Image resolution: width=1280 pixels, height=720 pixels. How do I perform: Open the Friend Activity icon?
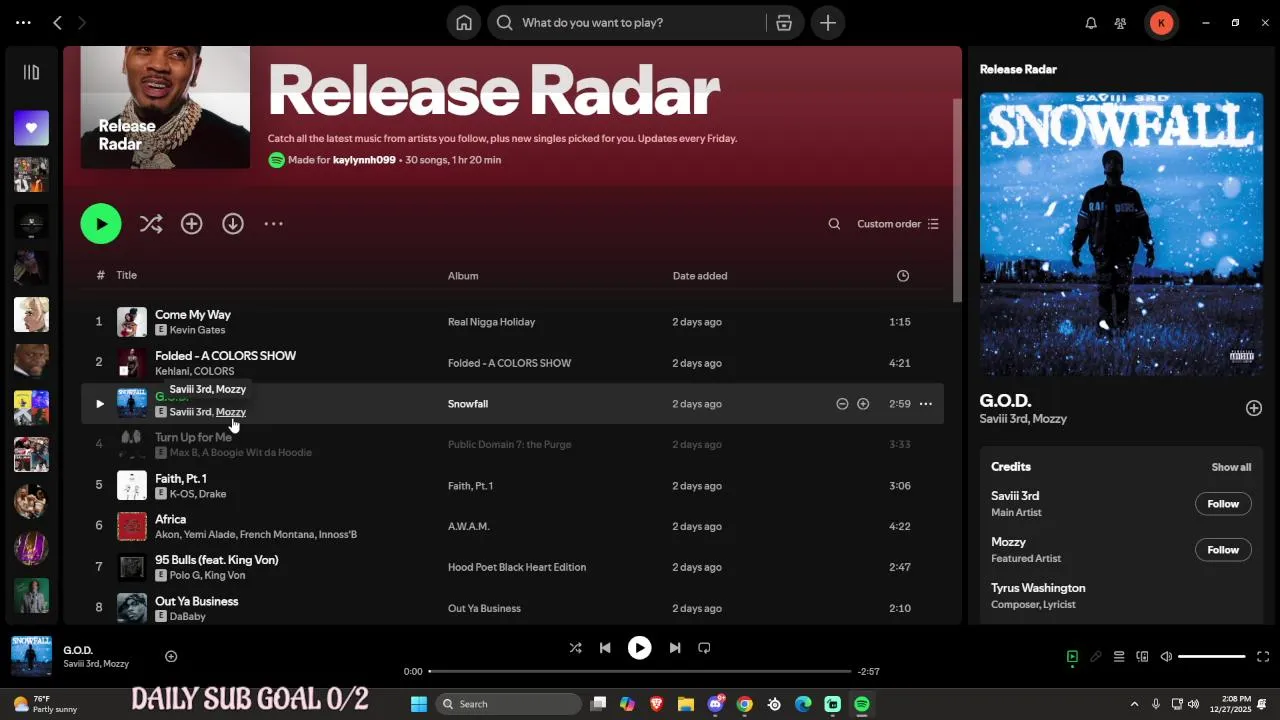(x=1121, y=23)
